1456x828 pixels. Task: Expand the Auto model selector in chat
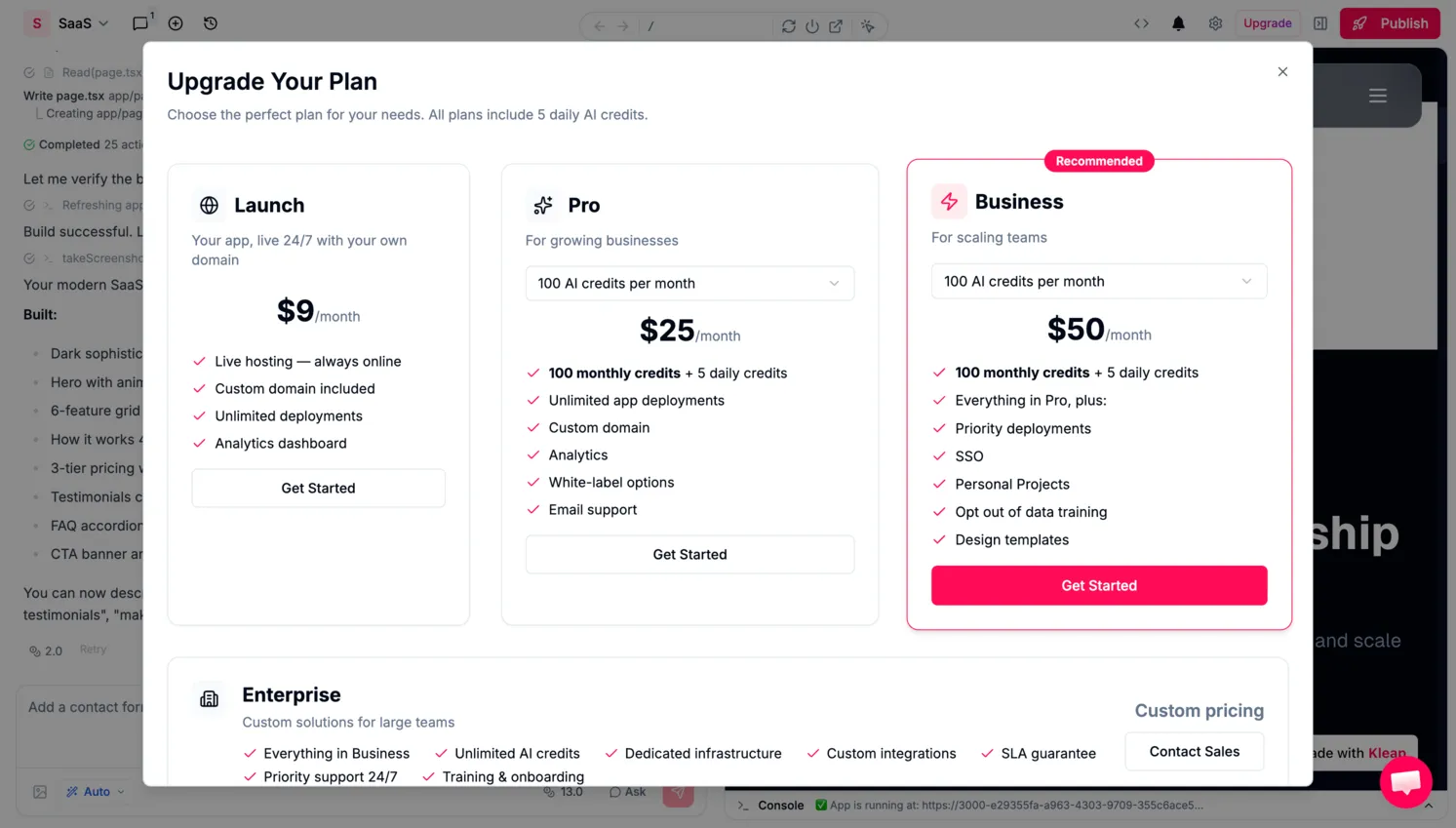coord(95,792)
